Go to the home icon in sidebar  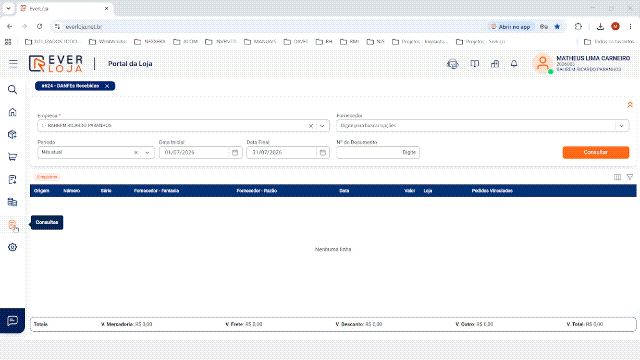tap(13, 112)
